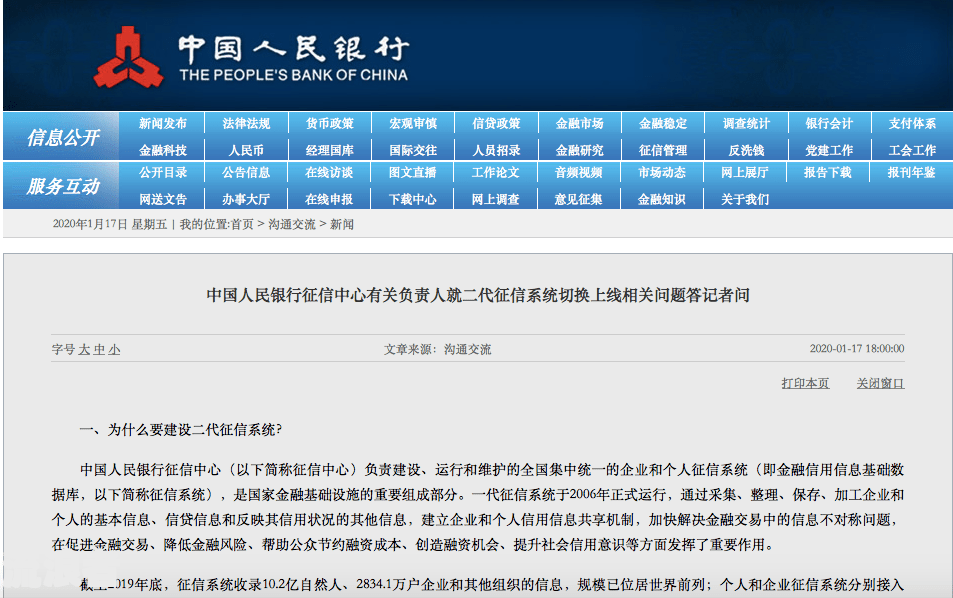Open the 新闻发布 menu item
The height and width of the screenshot is (598, 953).
162,123
